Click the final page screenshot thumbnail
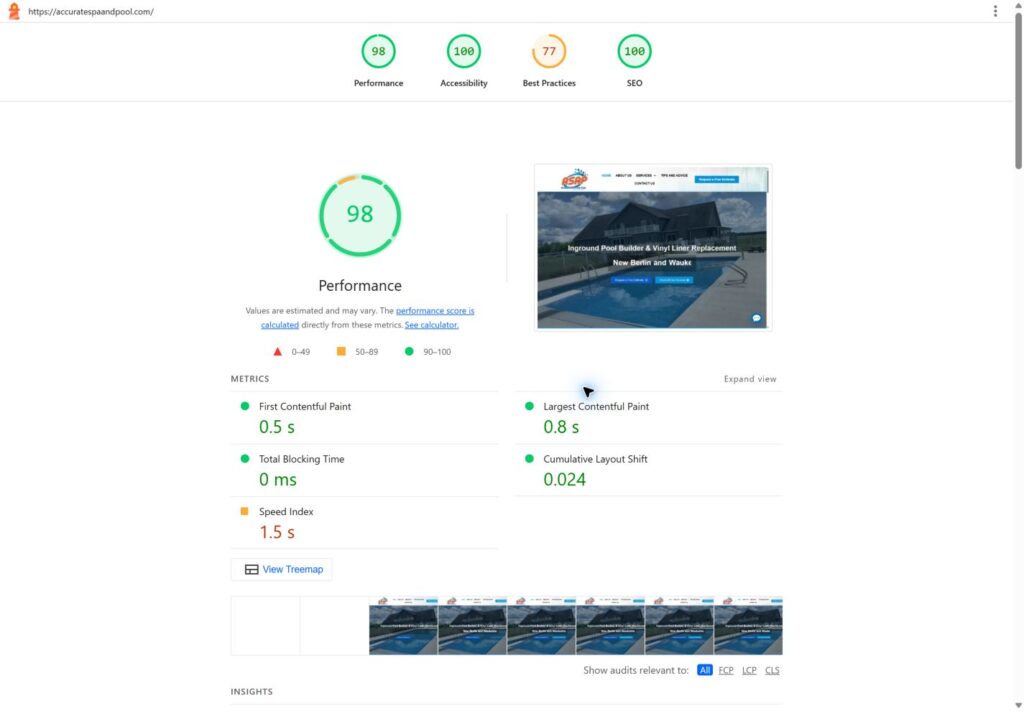This screenshot has width=1024, height=711. pyautogui.click(x=653, y=247)
